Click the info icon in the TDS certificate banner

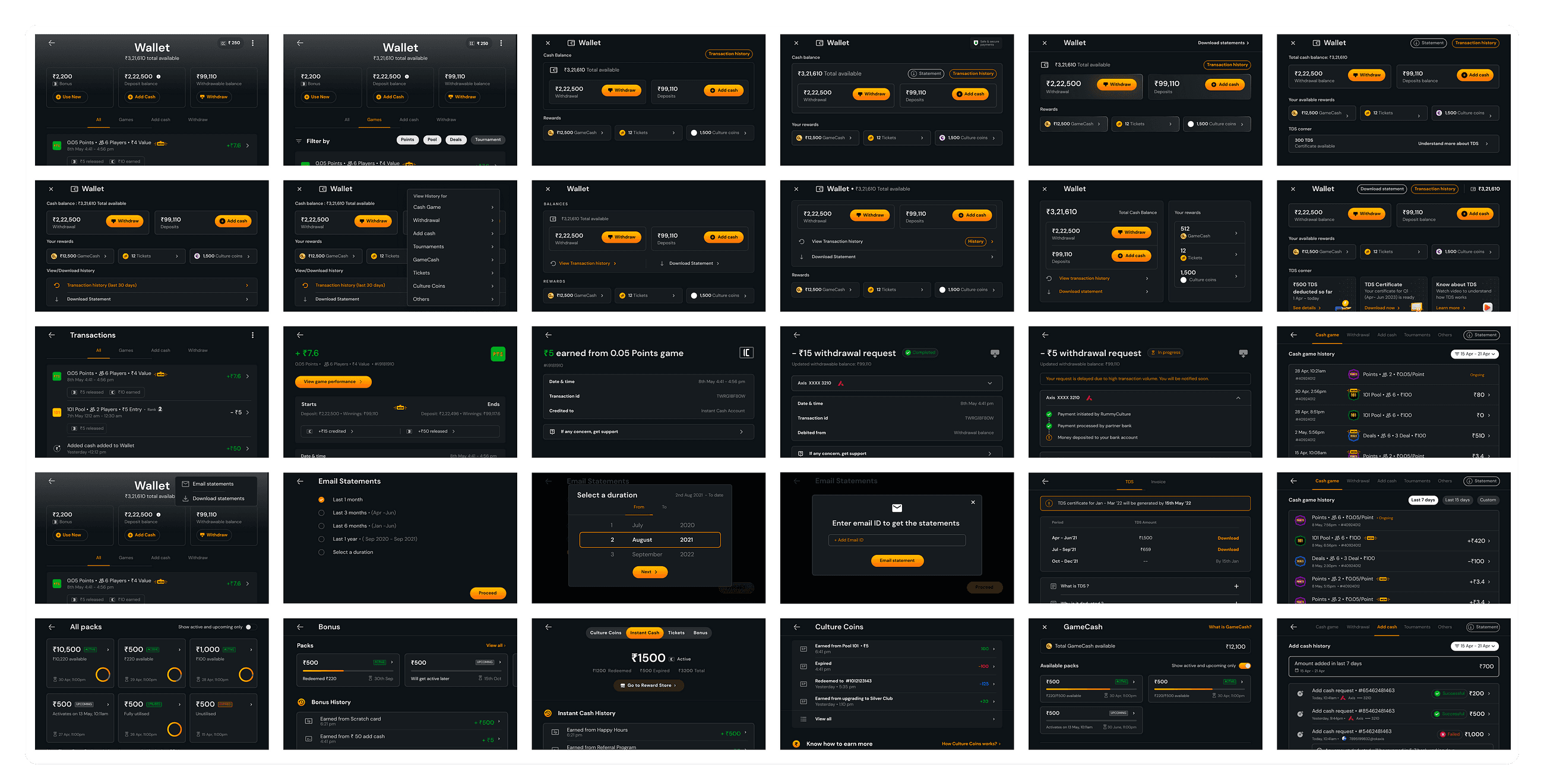pos(1049,503)
